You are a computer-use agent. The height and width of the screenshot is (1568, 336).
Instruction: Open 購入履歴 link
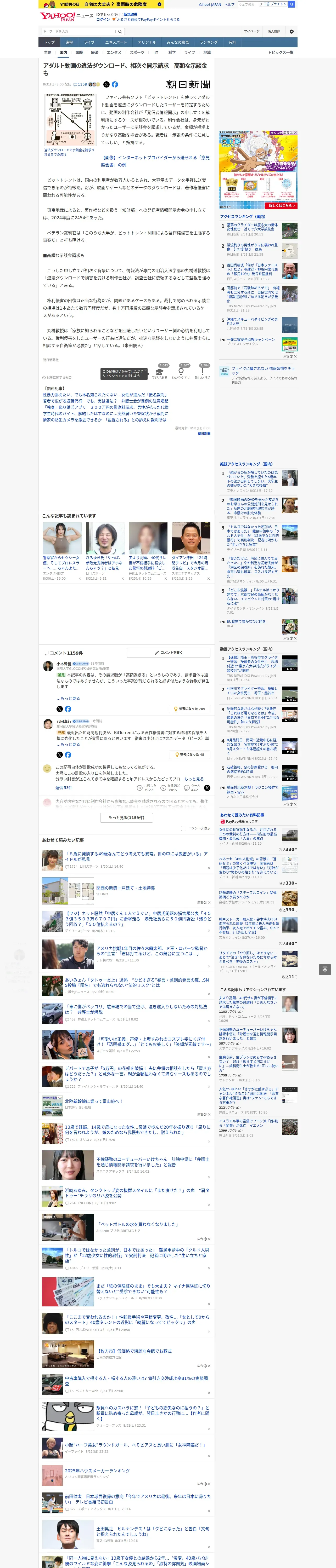(274, 32)
